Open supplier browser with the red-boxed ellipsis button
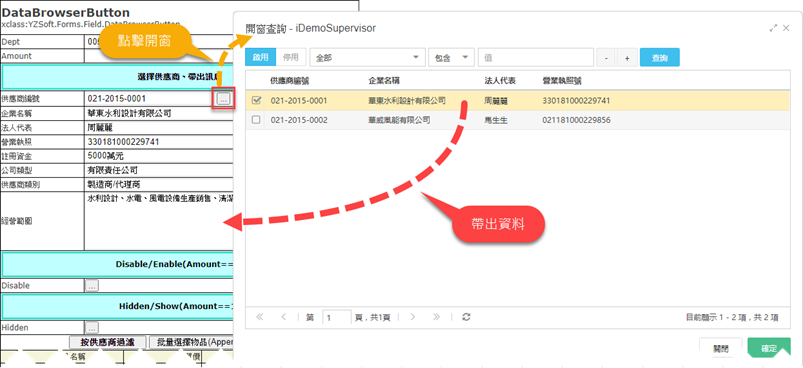Image resolution: width=803 pixels, height=368 pixels. (223, 99)
